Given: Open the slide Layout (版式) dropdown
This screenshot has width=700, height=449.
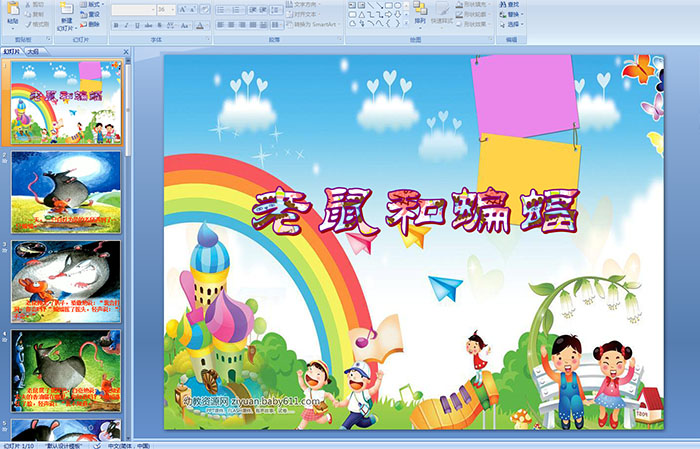Looking at the screenshot, I should [92, 4].
